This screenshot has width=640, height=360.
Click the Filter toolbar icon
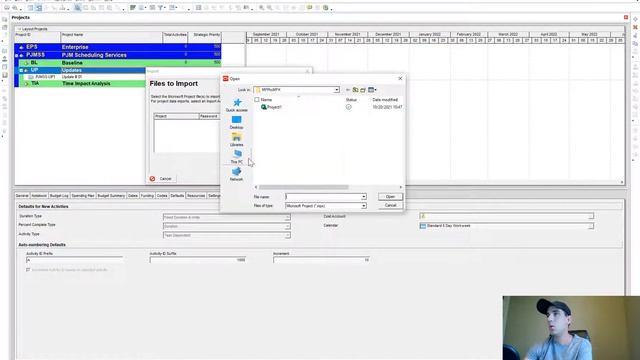[161, 8]
